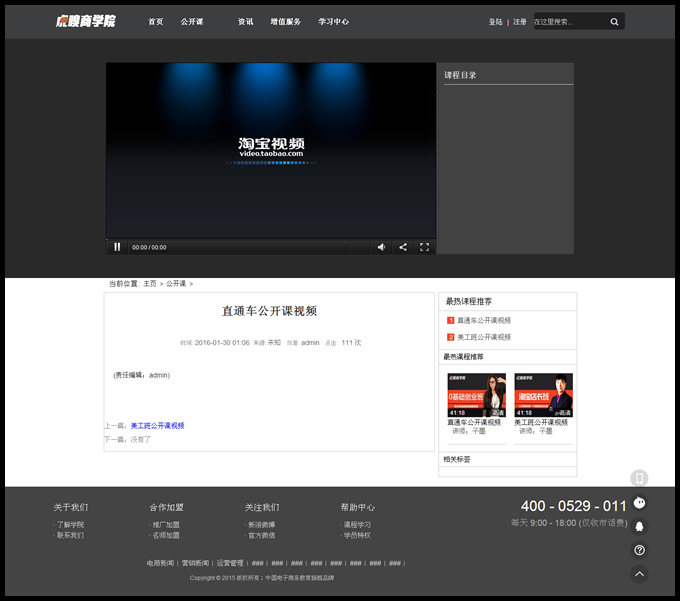
Task: Open the 首页 navigation item
Action: (x=156, y=22)
